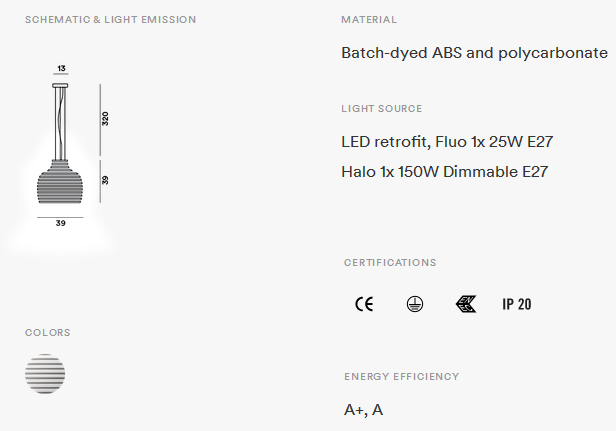Click the IP 20 rating icon
The image size is (616, 431).
[x=517, y=304]
